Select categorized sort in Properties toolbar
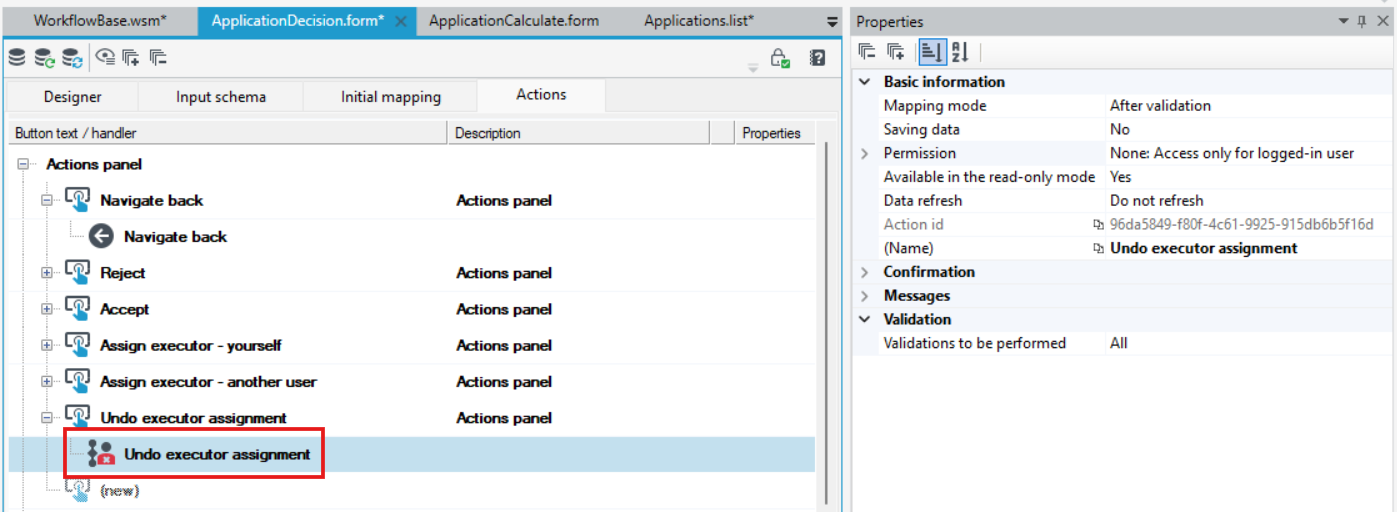1397x512 pixels. (931, 53)
